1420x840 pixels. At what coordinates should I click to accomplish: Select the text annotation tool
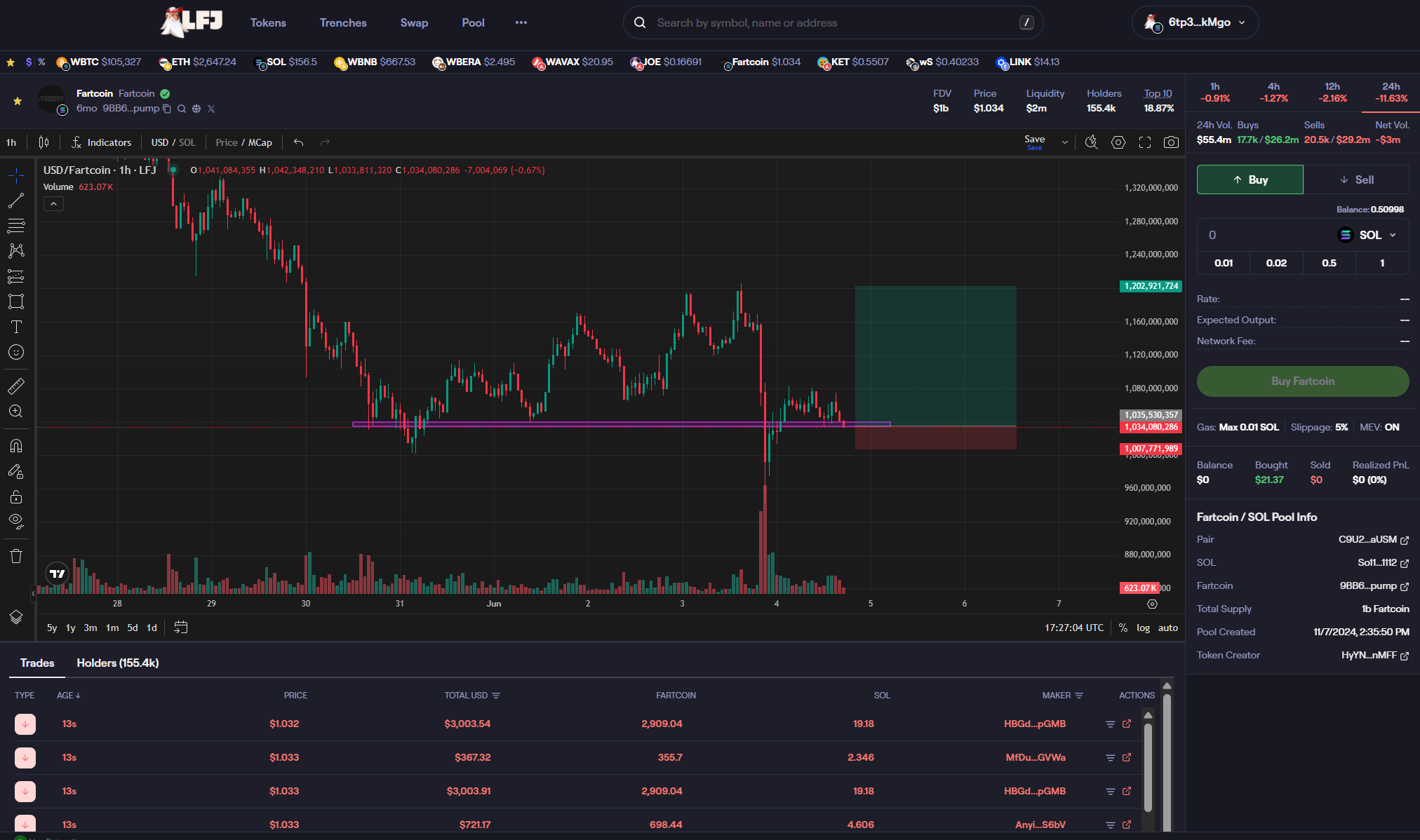(15, 327)
